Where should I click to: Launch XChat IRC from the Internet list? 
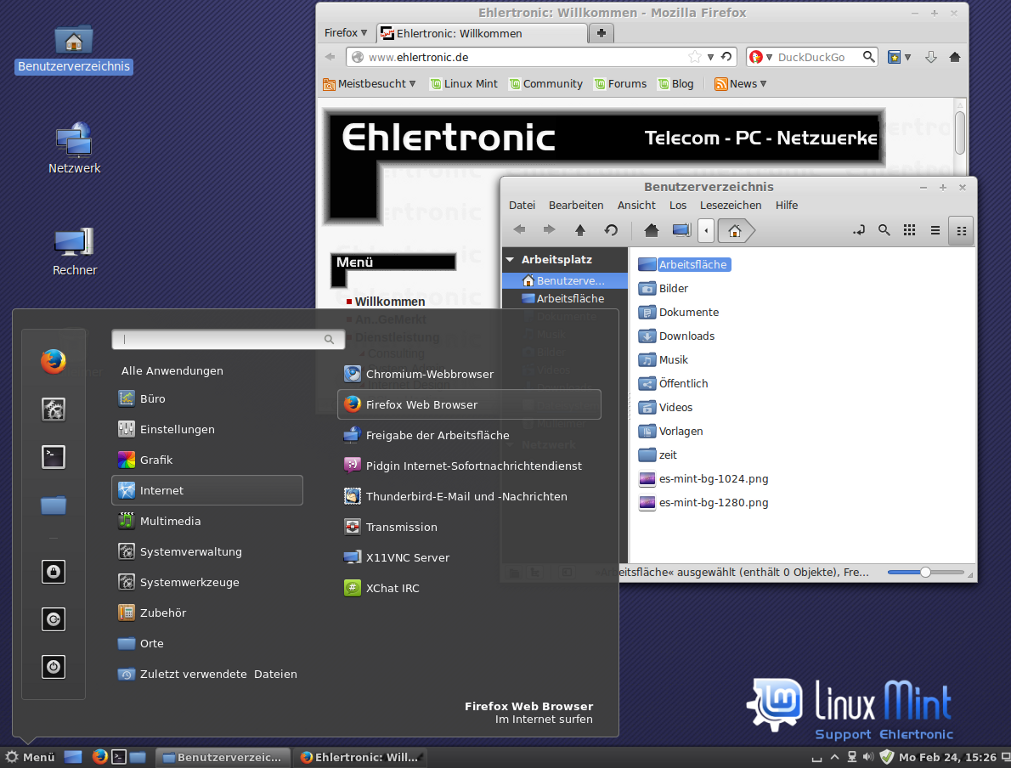coord(392,588)
